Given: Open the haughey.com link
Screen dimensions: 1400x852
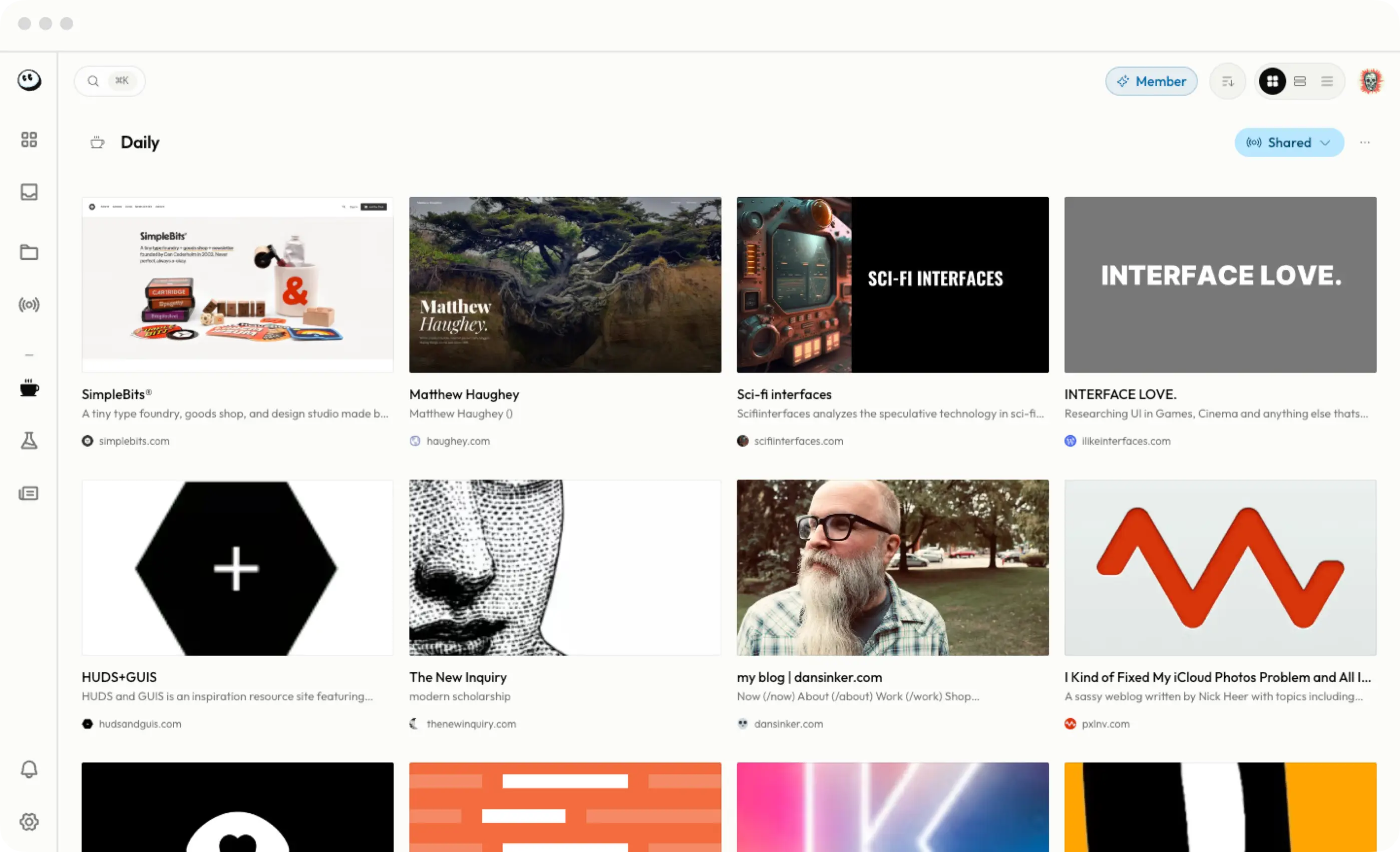Looking at the screenshot, I should pos(458,441).
